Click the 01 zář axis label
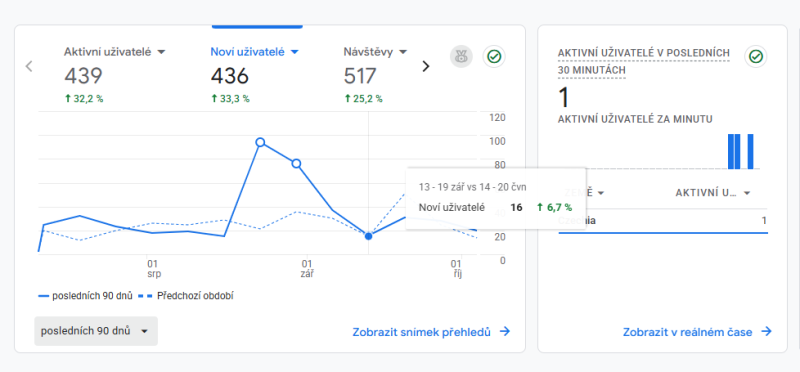This screenshot has height=372, width=800. 307,269
